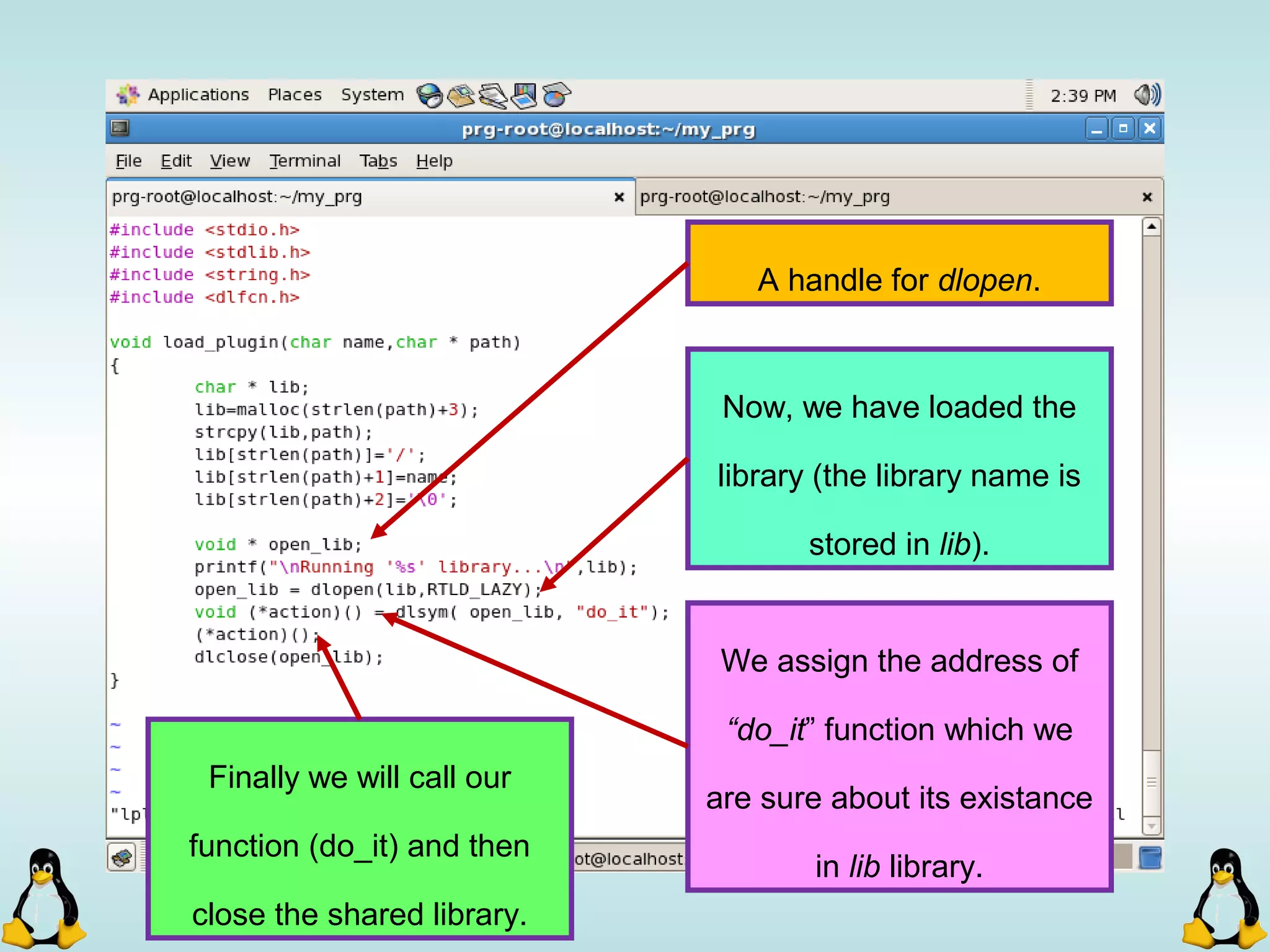Click the 'strcpy(lib,path);' line
This screenshot has height=952, width=1270.
[x=284, y=432]
